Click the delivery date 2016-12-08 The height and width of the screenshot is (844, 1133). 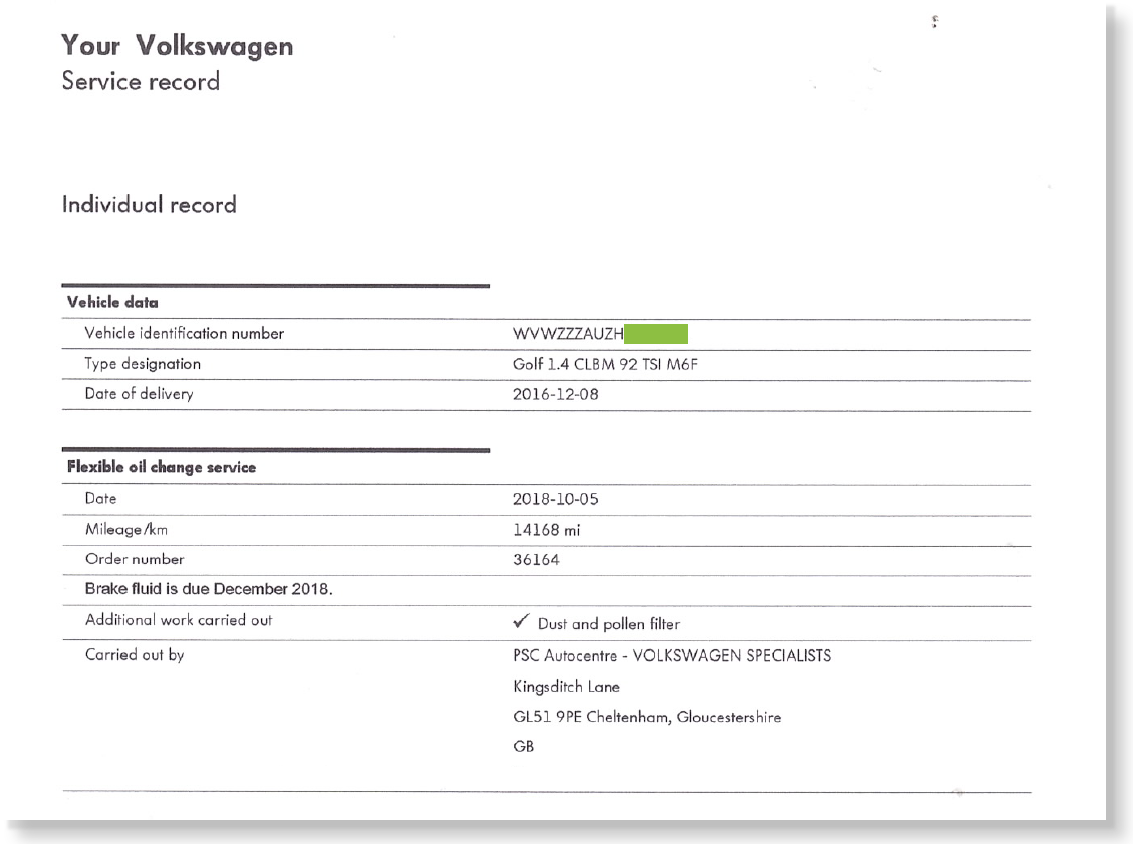(x=555, y=394)
